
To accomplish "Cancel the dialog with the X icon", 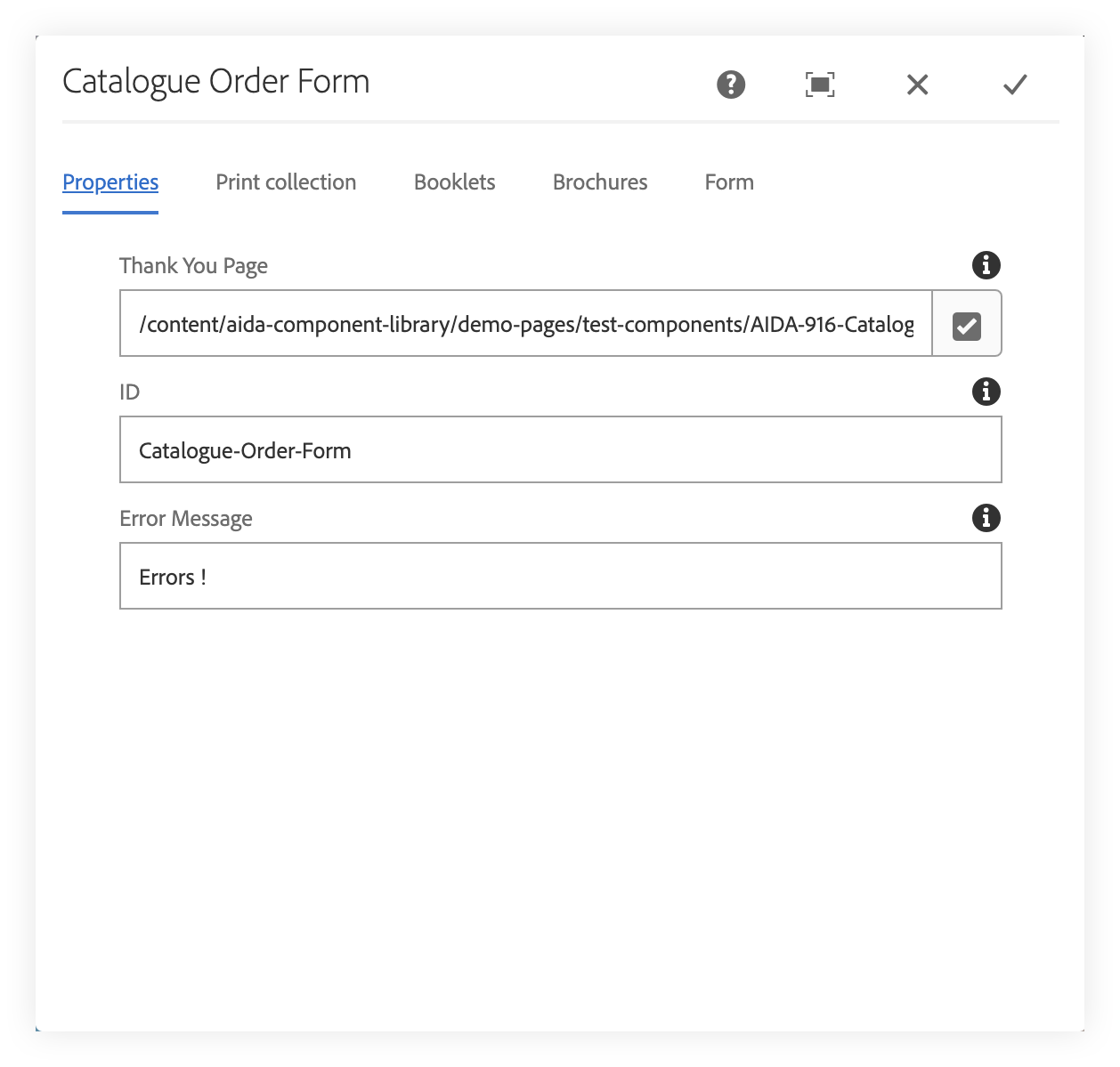I will point(916,85).
